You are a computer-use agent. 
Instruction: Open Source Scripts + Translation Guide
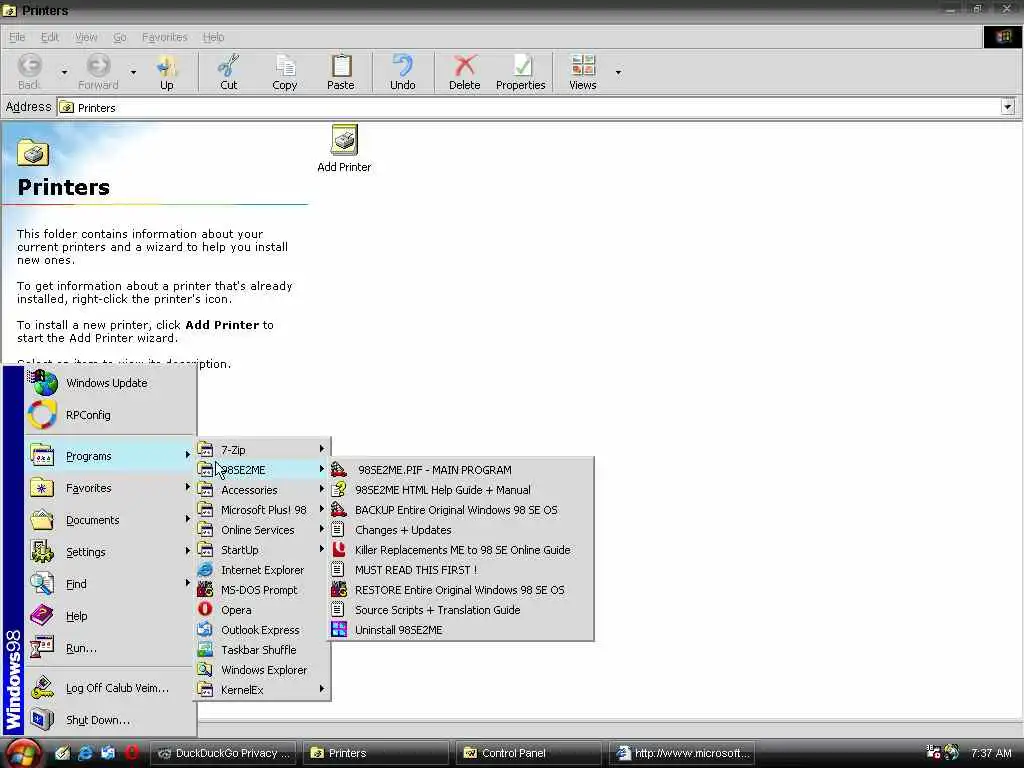[461, 609]
